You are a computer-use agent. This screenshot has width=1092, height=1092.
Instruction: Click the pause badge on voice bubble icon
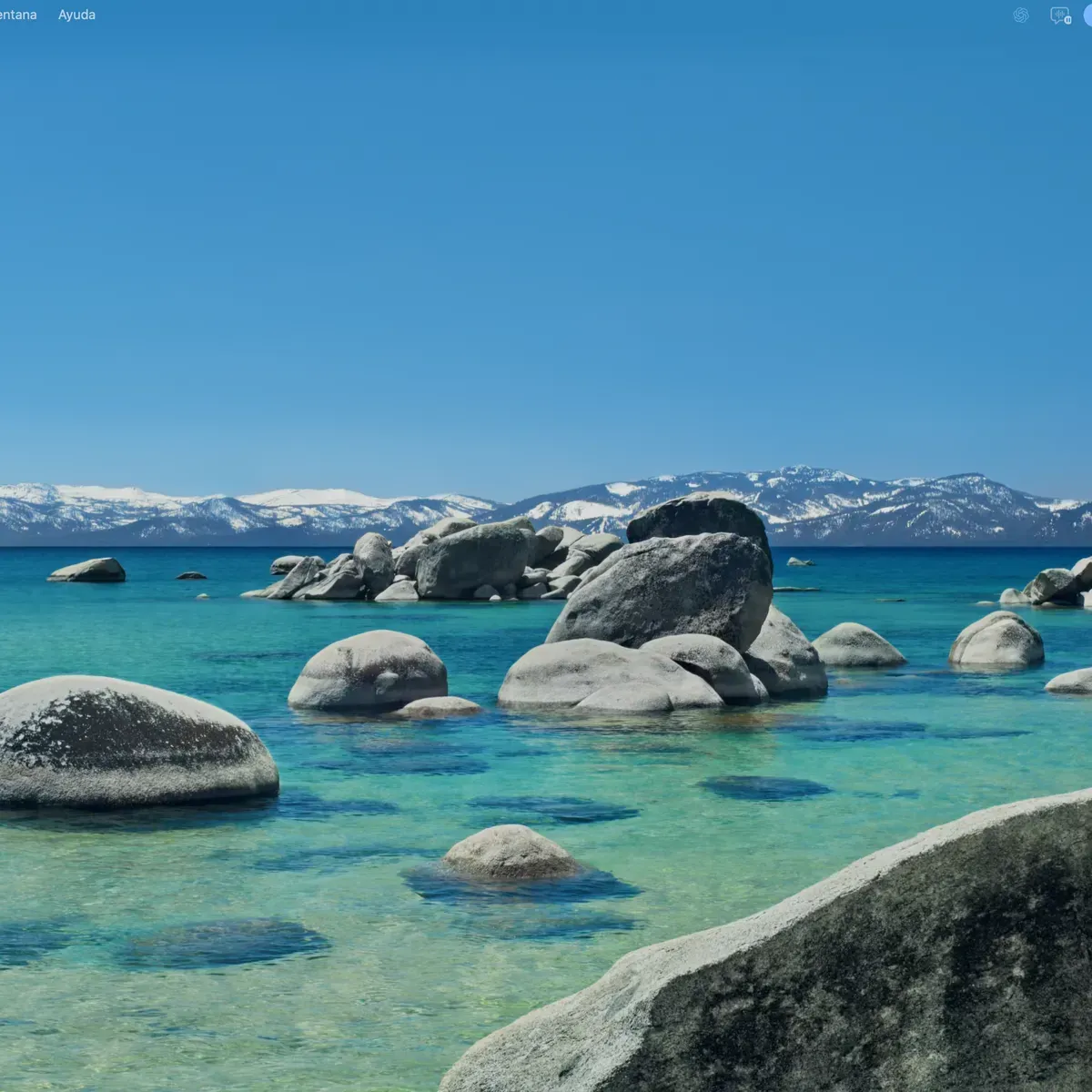[x=1067, y=20]
